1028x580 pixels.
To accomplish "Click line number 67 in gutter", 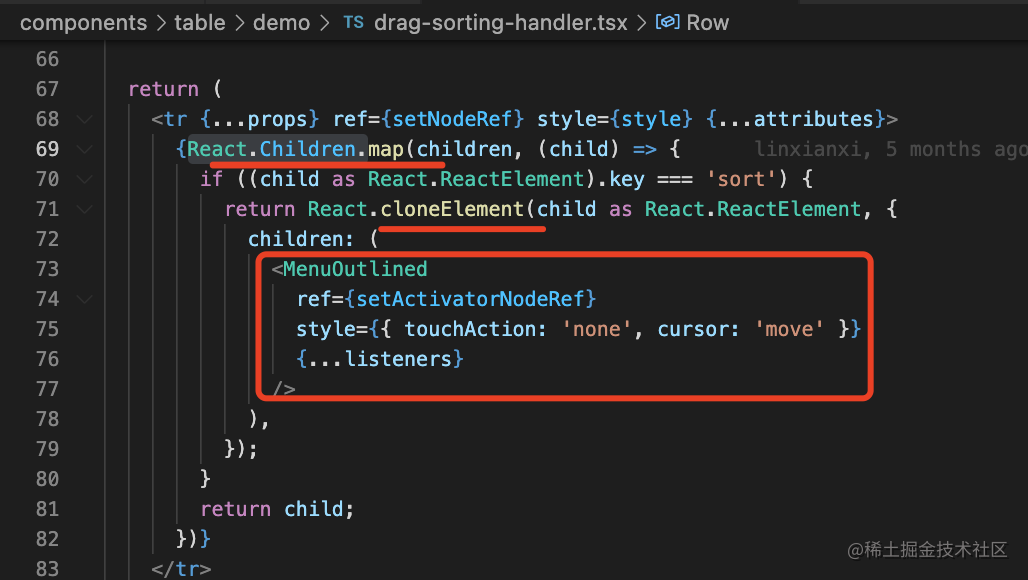I will coord(47,89).
